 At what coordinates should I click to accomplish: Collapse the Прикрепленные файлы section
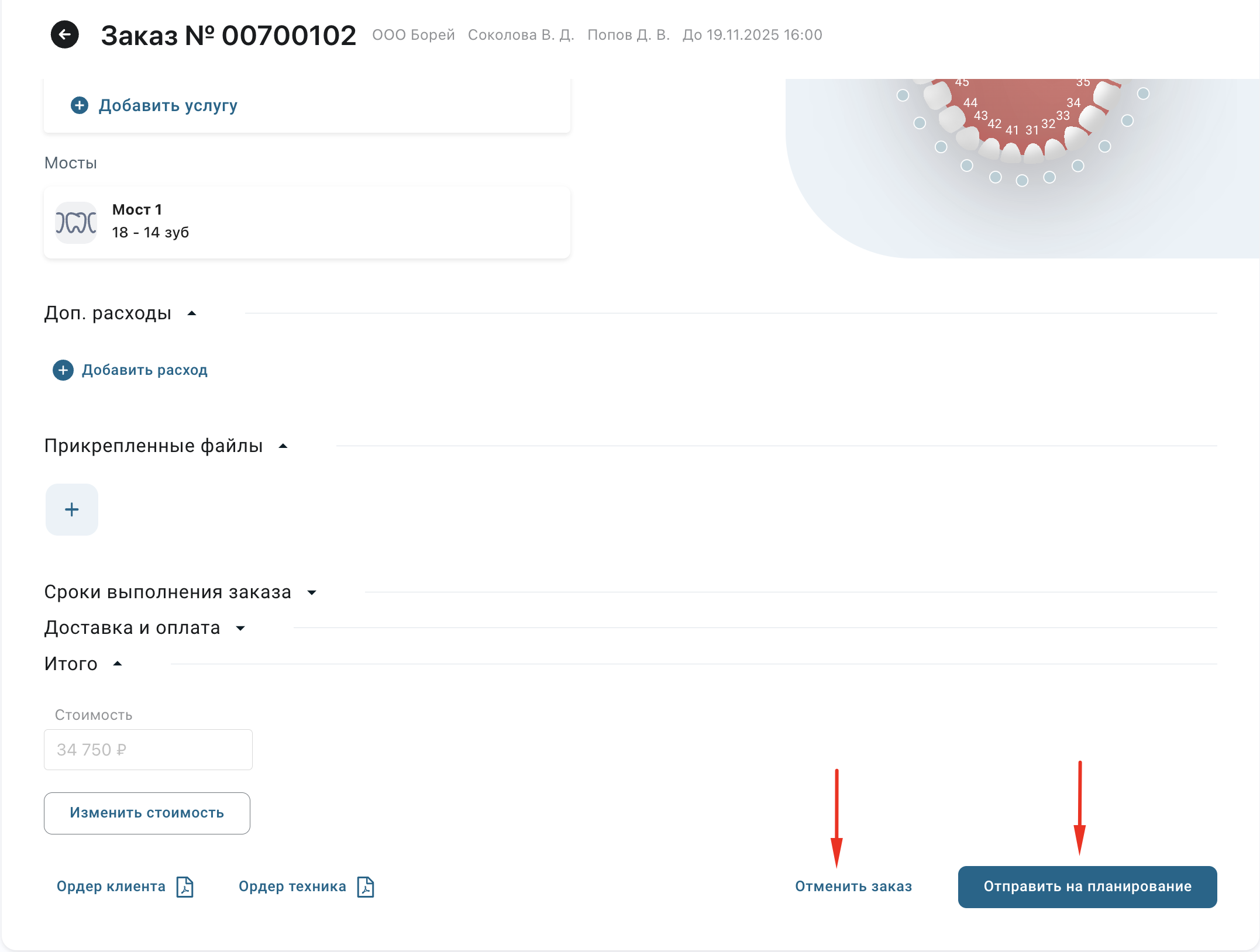coord(283,446)
